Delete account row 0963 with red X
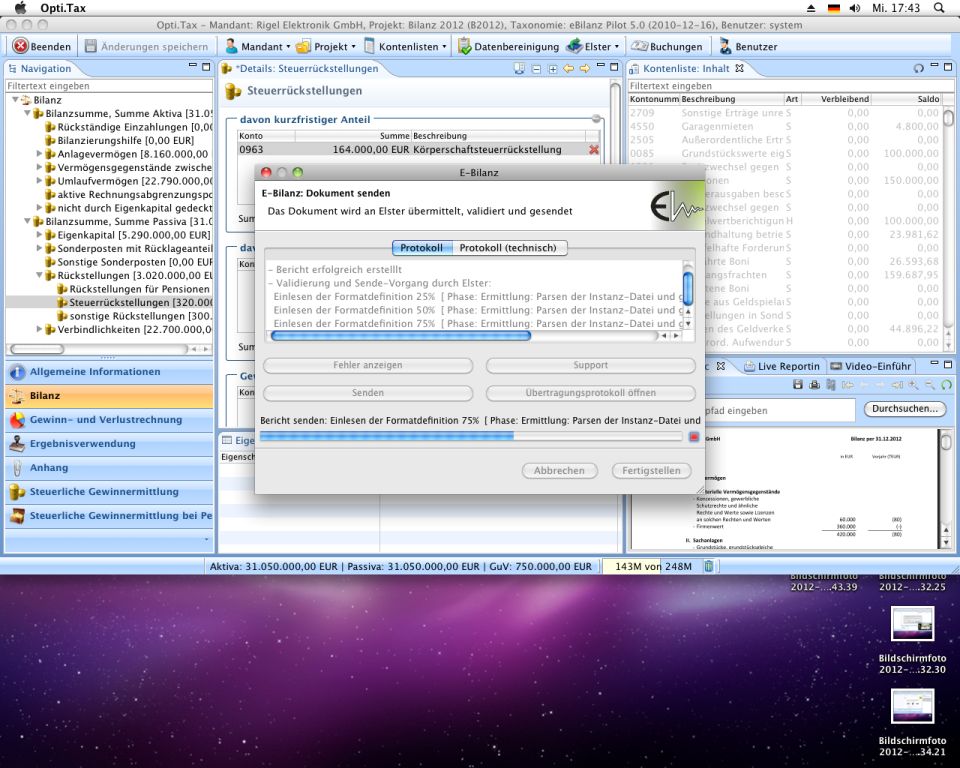960x768 pixels. (593, 149)
